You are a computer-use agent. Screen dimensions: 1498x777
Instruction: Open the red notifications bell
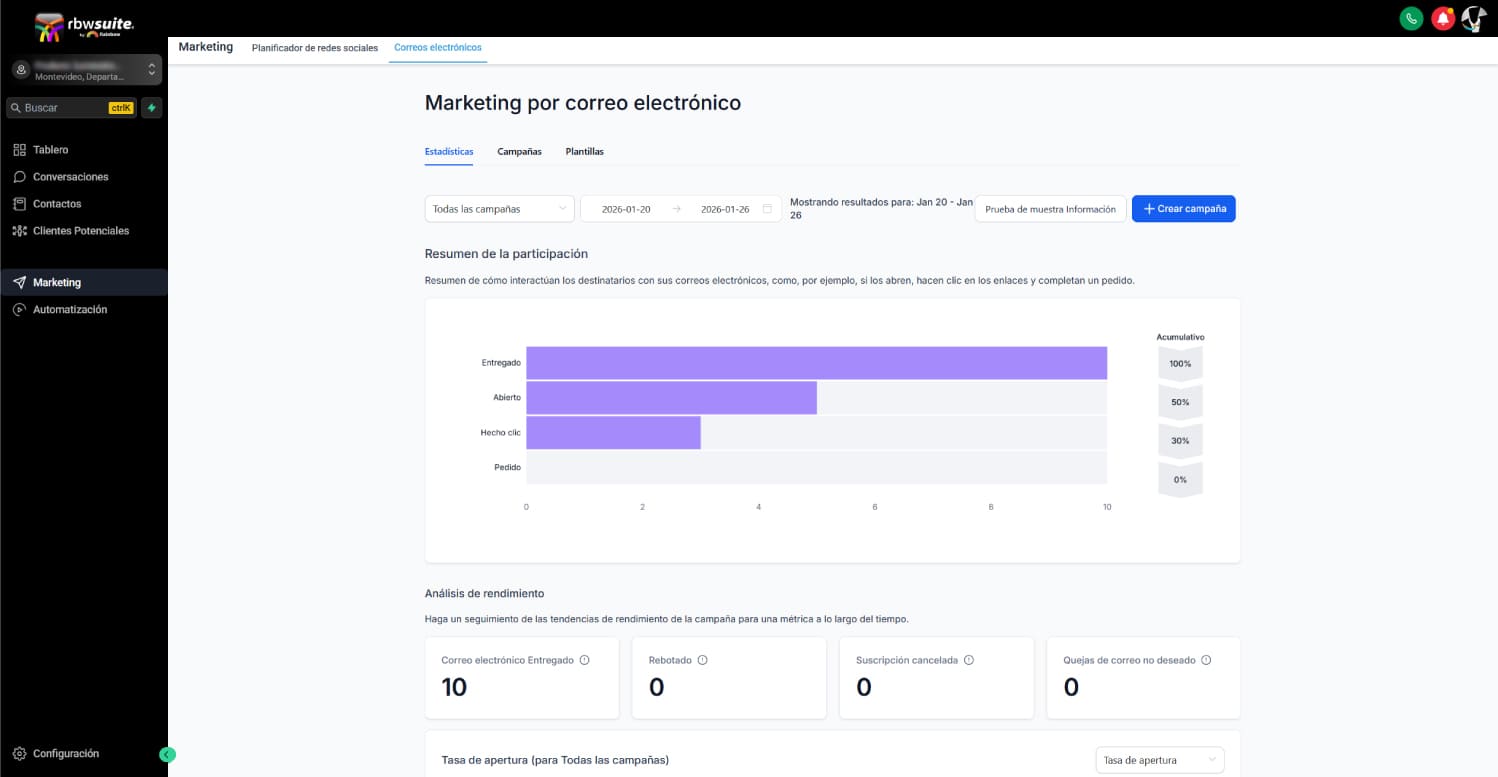pyautogui.click(x=1442, y=18)
